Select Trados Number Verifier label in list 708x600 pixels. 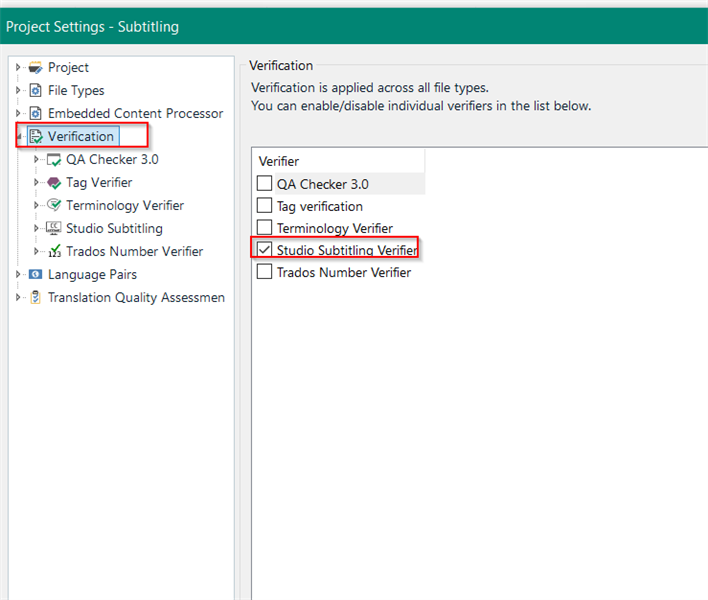pyautogui.click(x=344, y=272)
